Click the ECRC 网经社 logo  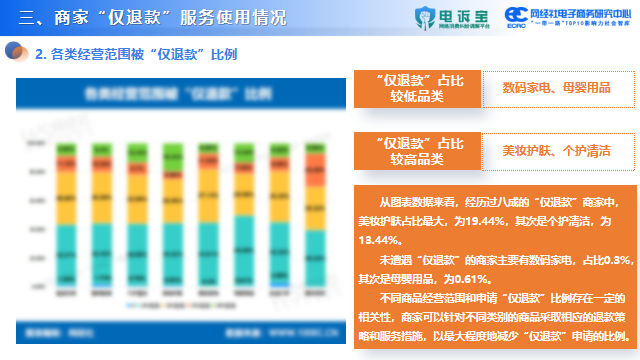[x=568, y=18]
